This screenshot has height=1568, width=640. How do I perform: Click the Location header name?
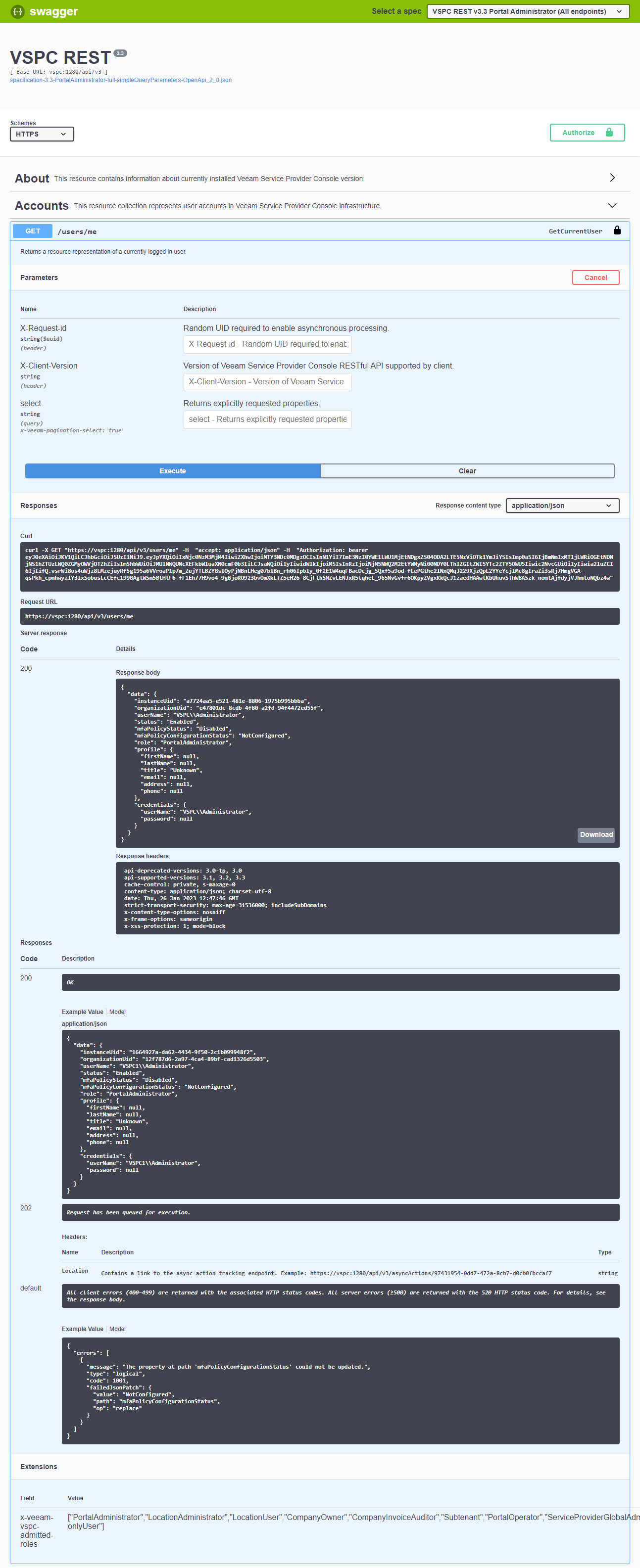[75, 1270]
